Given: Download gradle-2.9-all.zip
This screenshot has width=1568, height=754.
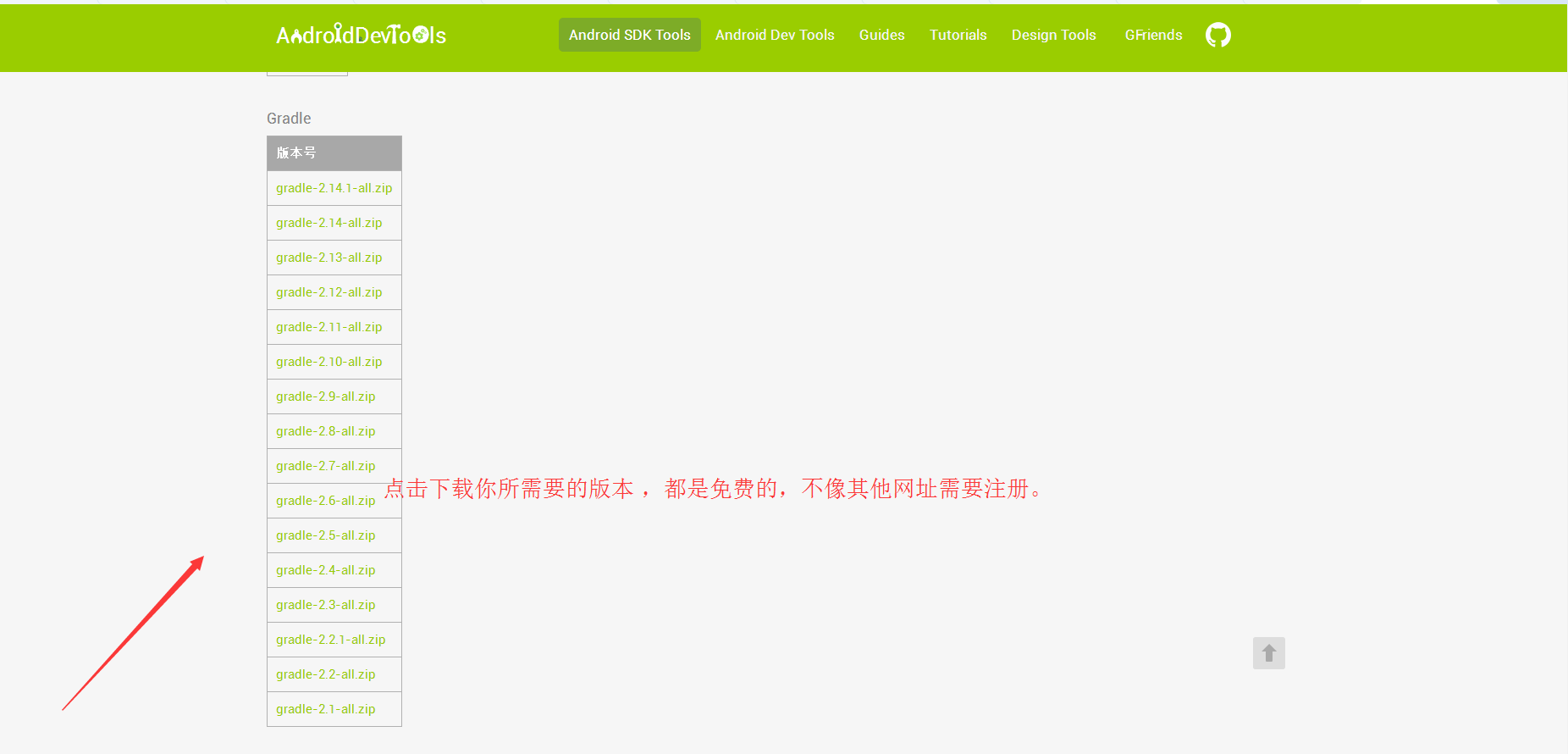Looking at the screenshot, I should (325, 396).
